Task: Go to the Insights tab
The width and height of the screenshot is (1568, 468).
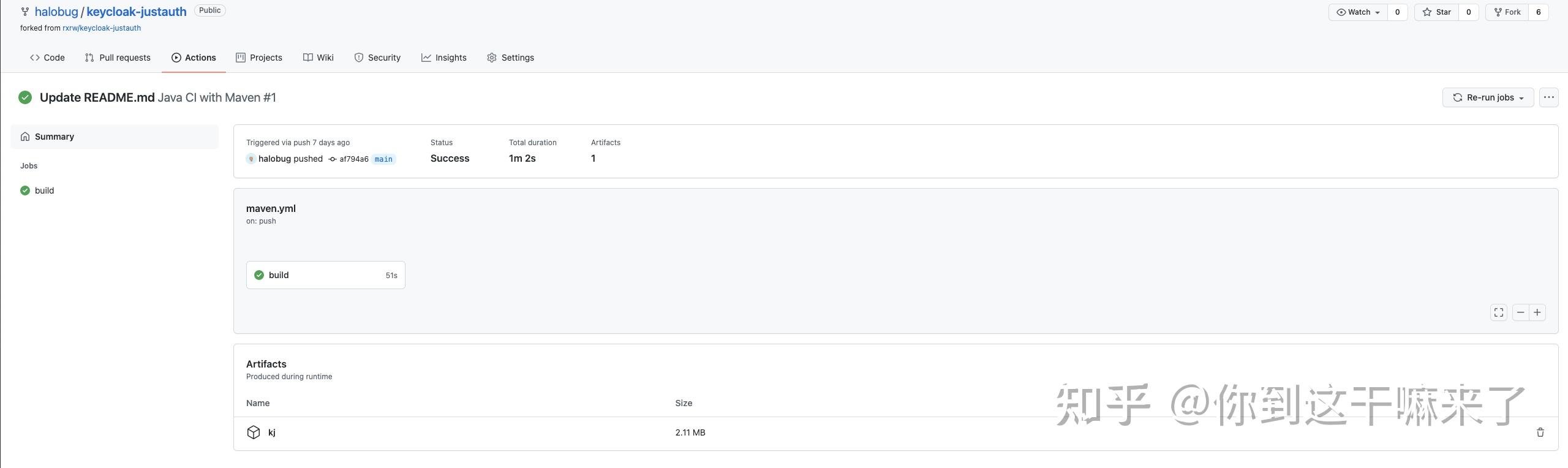Action: point(444,58)
